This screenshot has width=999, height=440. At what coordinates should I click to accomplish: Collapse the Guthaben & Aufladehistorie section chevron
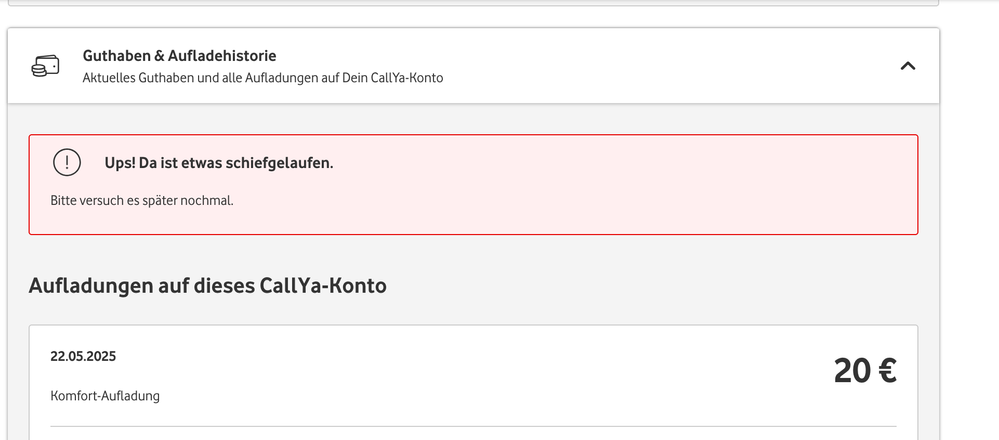(907, 66)
